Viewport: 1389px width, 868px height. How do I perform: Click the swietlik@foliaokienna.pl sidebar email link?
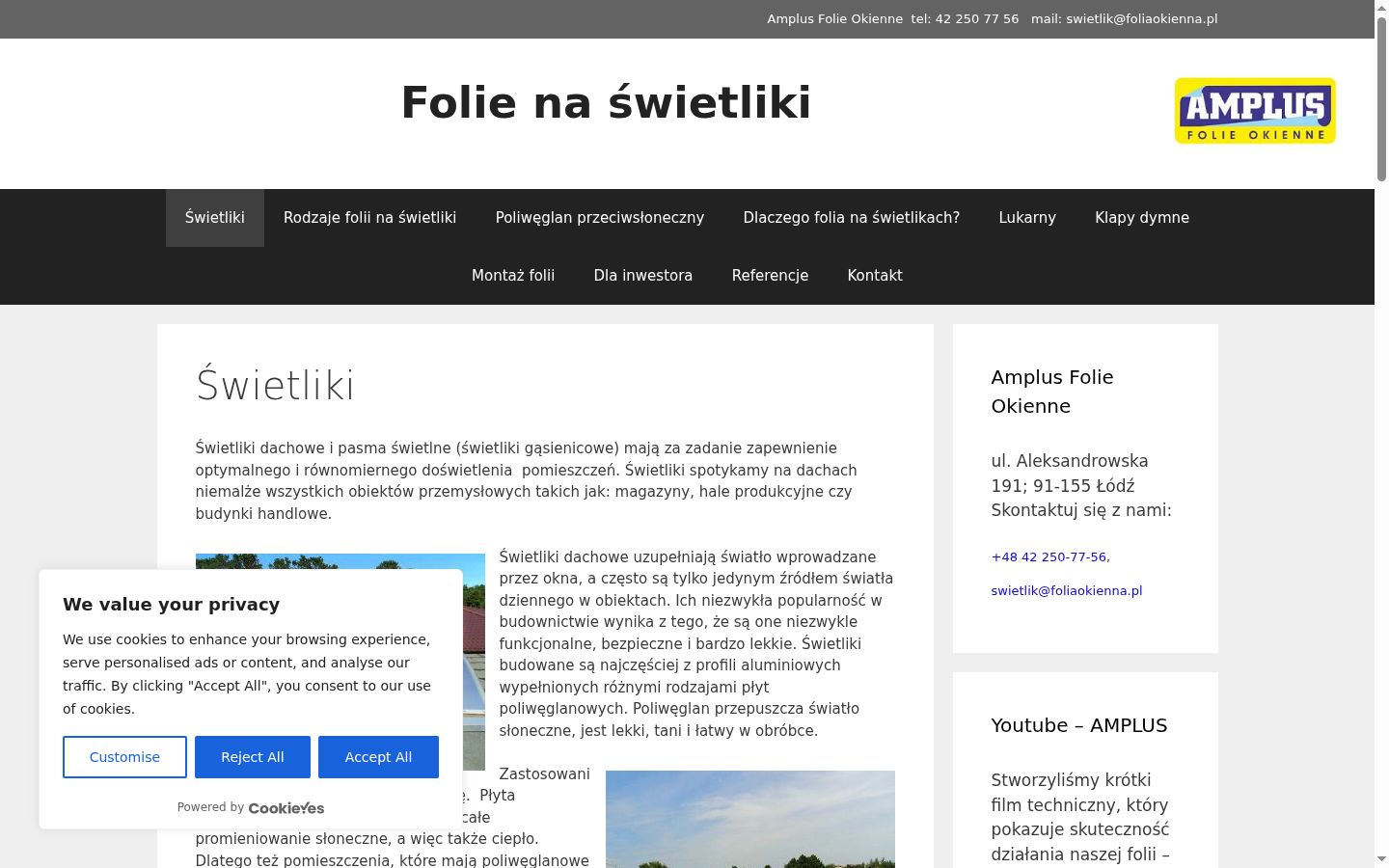coord(1067,591)
